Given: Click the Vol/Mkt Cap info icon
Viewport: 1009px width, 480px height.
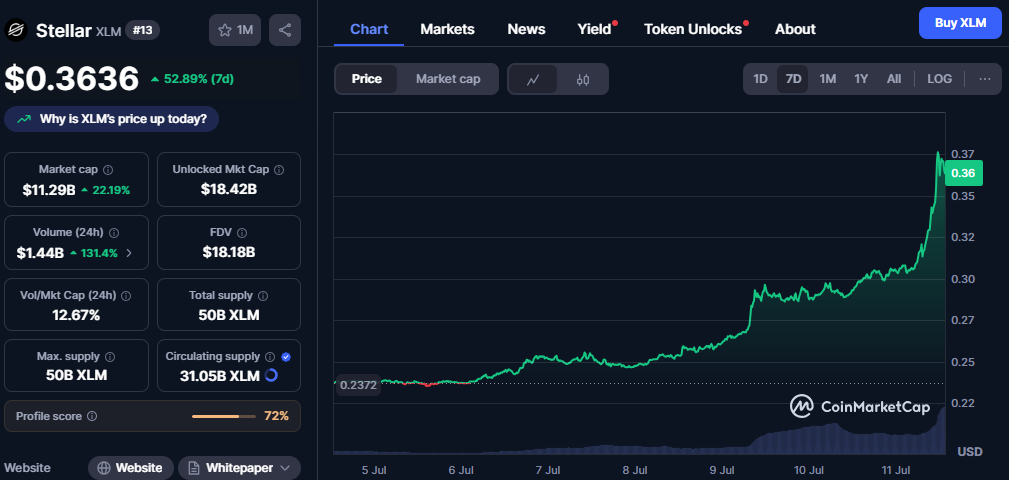Looking at the screenshot, I should click(126, 295).
